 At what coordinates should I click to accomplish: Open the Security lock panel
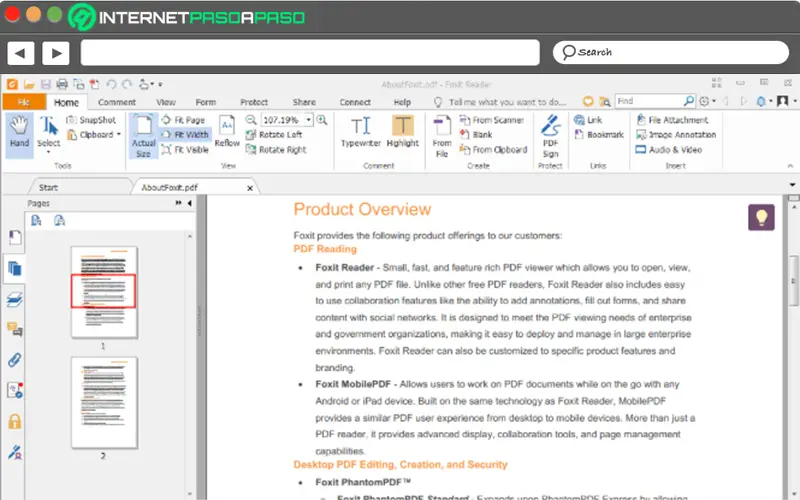click(x=15, y=421)
